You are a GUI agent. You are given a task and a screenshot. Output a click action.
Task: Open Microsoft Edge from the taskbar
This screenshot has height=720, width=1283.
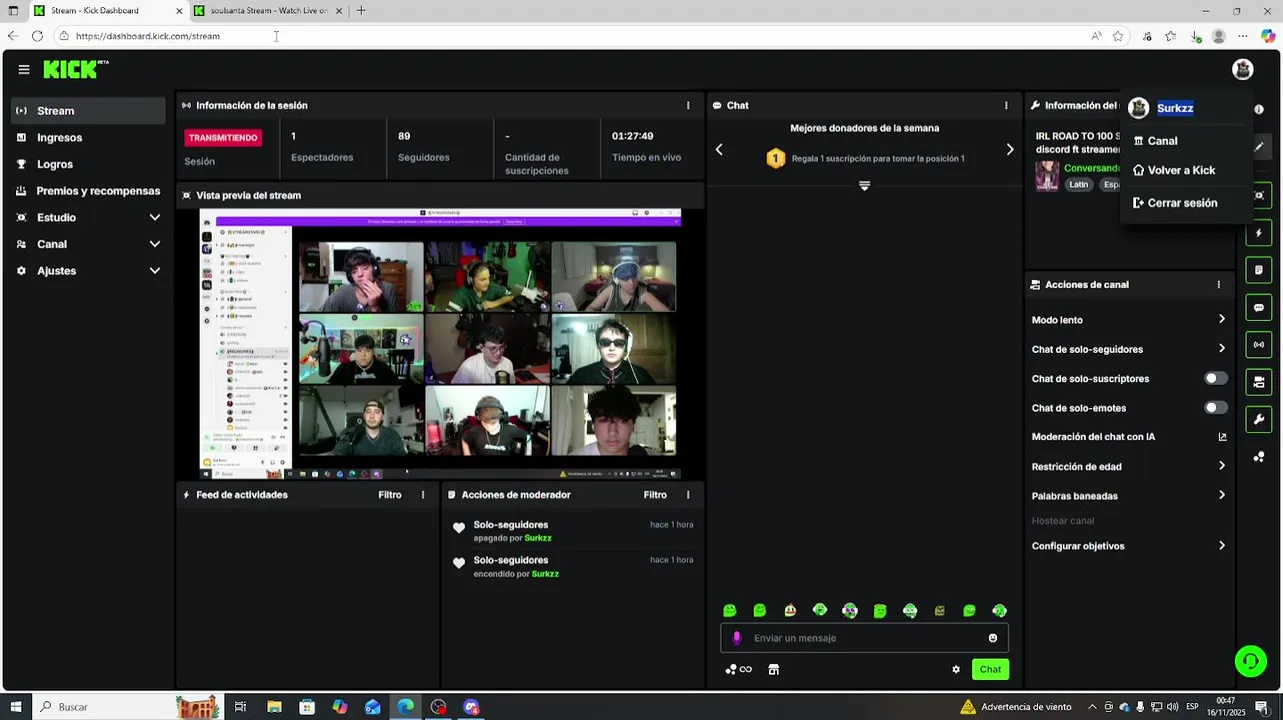(x=405, y=707)
